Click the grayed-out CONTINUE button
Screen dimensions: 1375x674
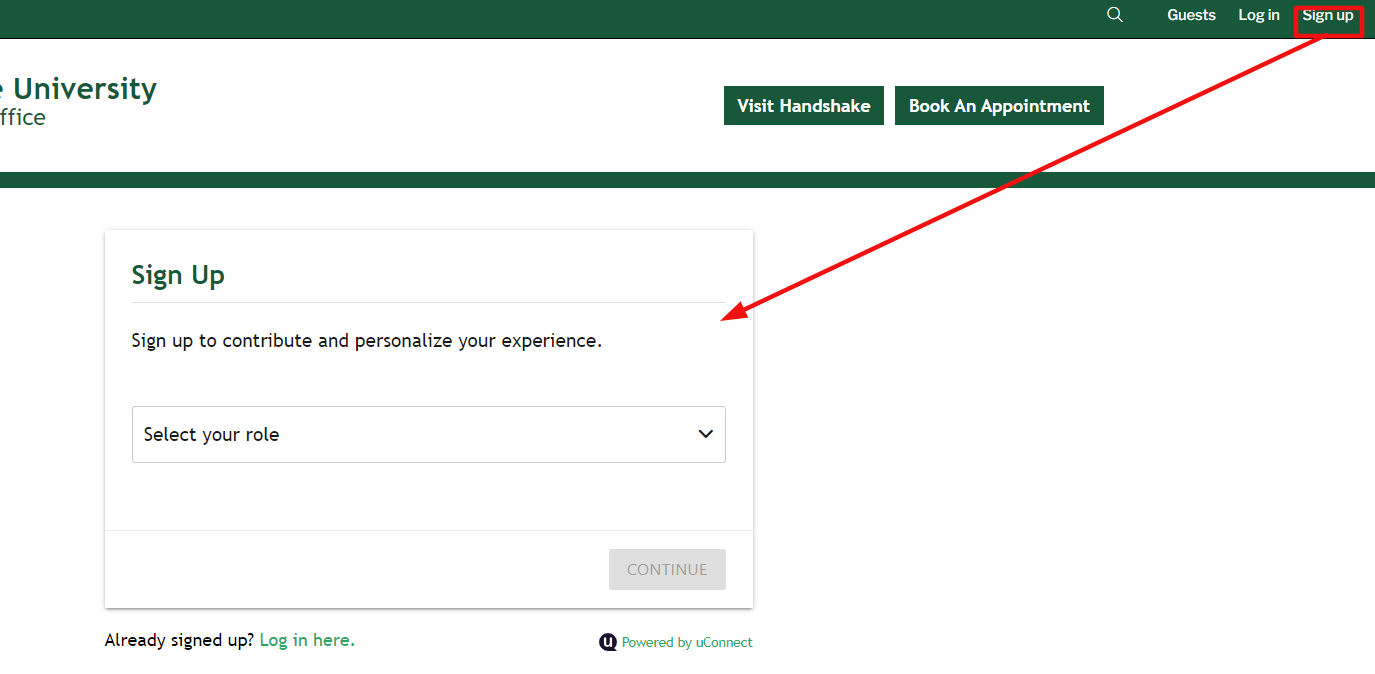coord(667,569)
